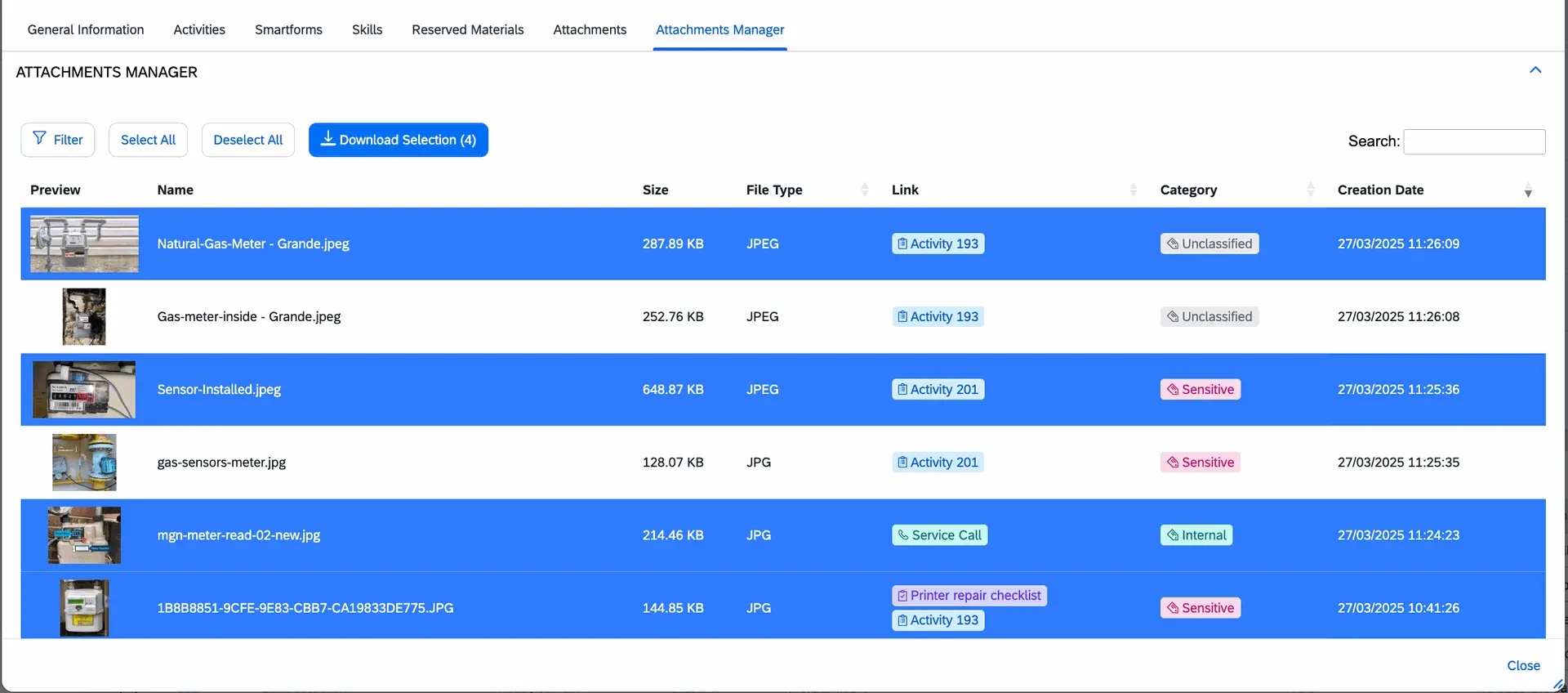The width and height of the screenshot is (1568, 693).
Task: Click size value 287.89 KB
Action: pos(673,244)
